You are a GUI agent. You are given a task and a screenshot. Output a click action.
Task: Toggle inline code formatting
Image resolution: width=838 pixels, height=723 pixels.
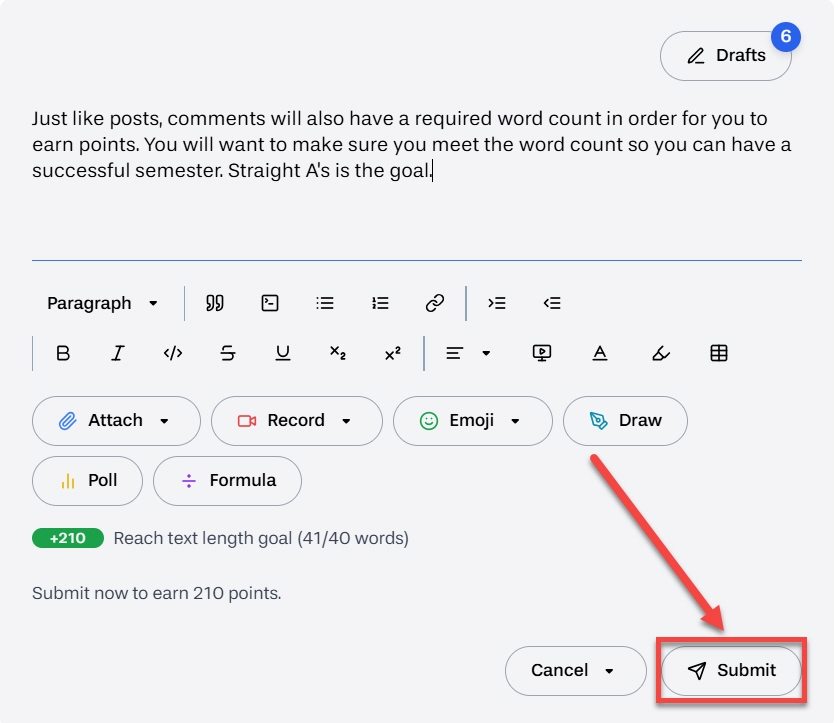pyautogui.click(x=173, y=353)
